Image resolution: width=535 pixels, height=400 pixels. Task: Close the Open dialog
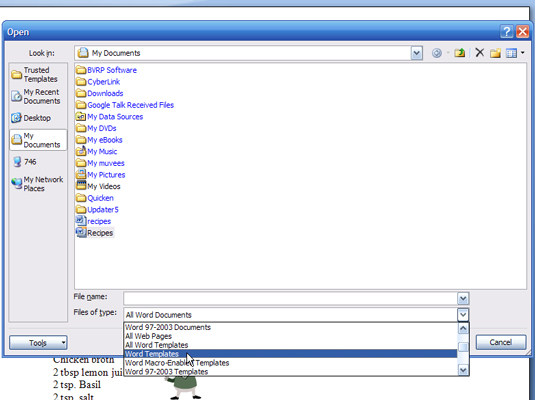[x=522, y=32]
